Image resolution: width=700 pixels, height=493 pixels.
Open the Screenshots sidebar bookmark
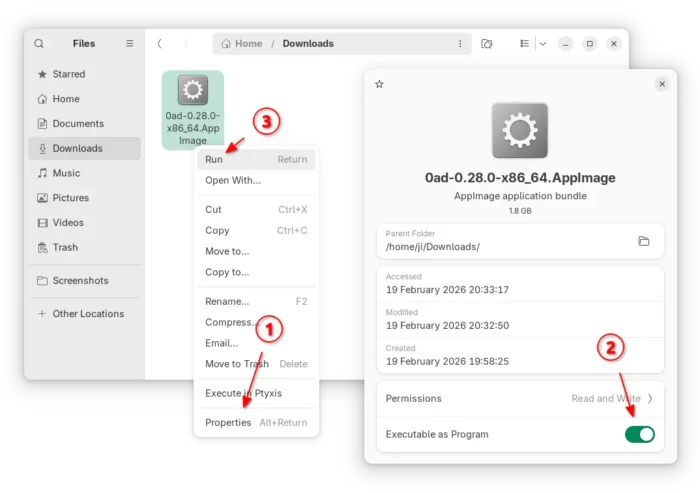[x=80, y=281]
